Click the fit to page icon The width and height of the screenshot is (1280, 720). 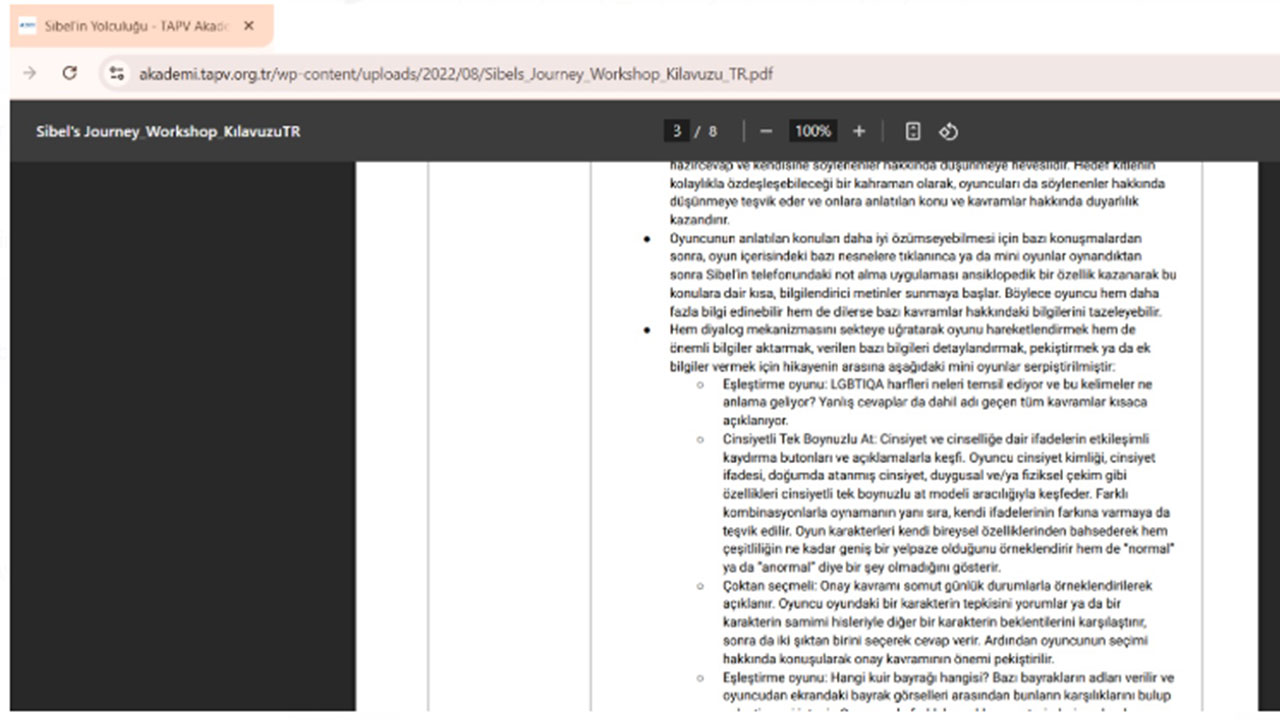[x=912, y=131]
